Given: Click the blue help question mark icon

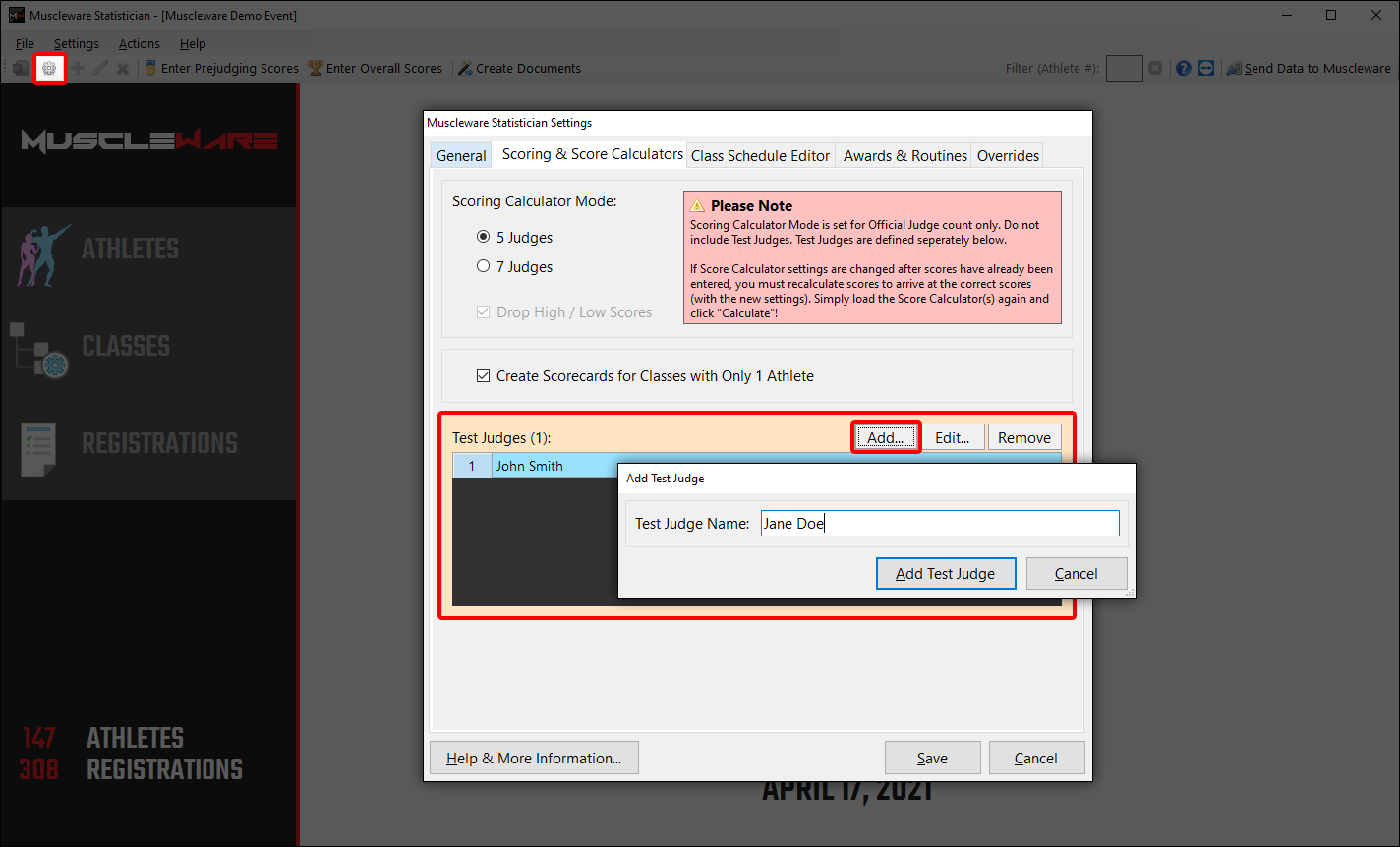Looking at the screenshot, I should point(1183,69).
